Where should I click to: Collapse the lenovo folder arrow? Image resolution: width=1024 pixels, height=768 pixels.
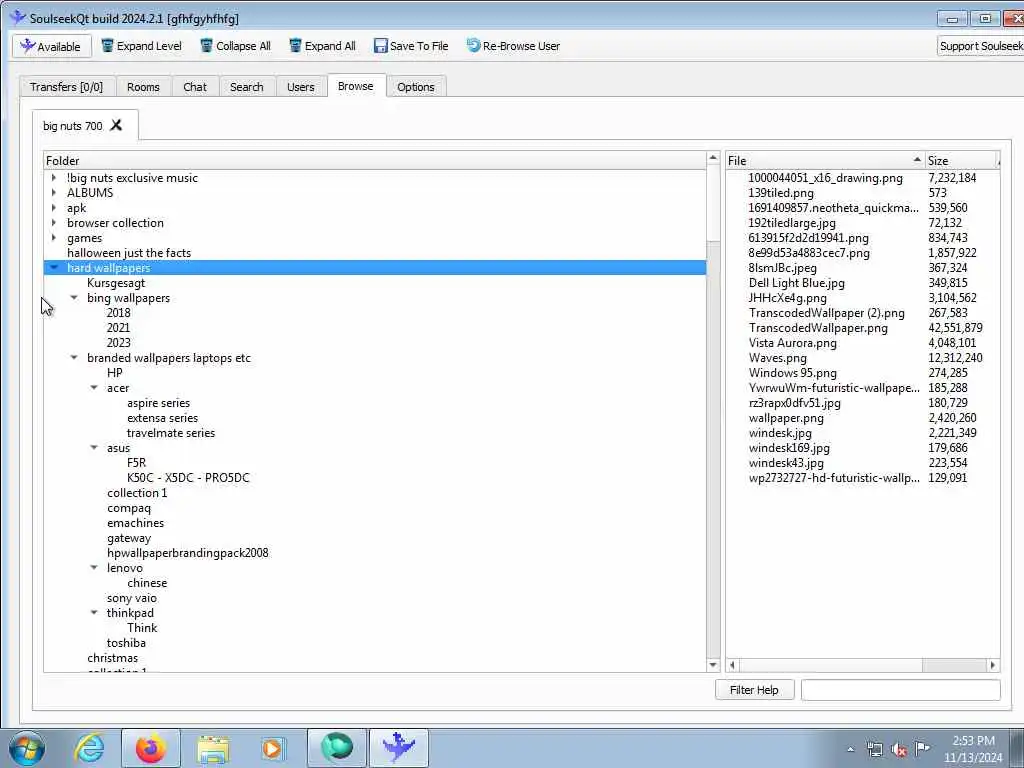coord(94,568)
